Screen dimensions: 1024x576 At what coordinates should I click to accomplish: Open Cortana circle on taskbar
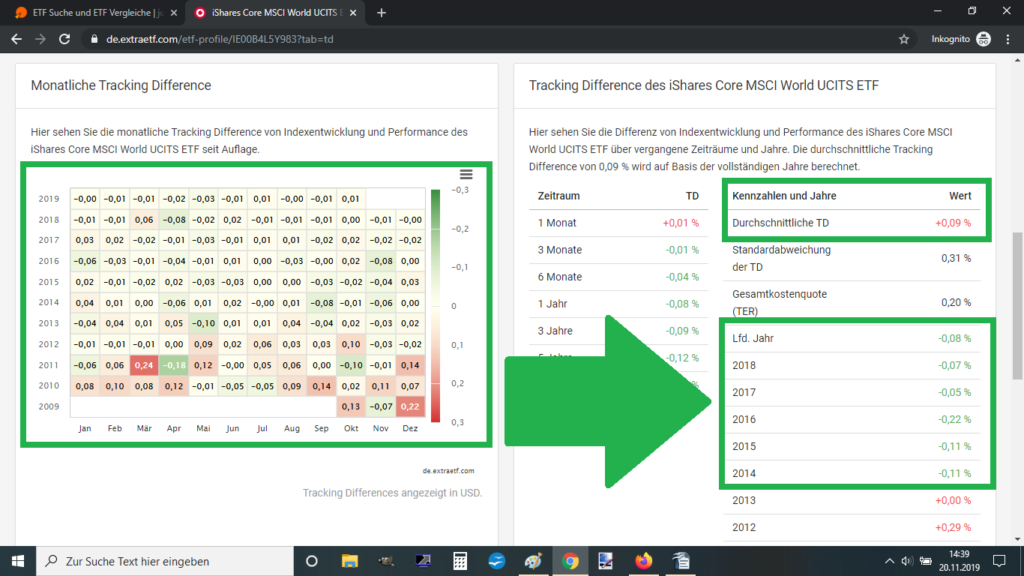[x=312, y=561]
